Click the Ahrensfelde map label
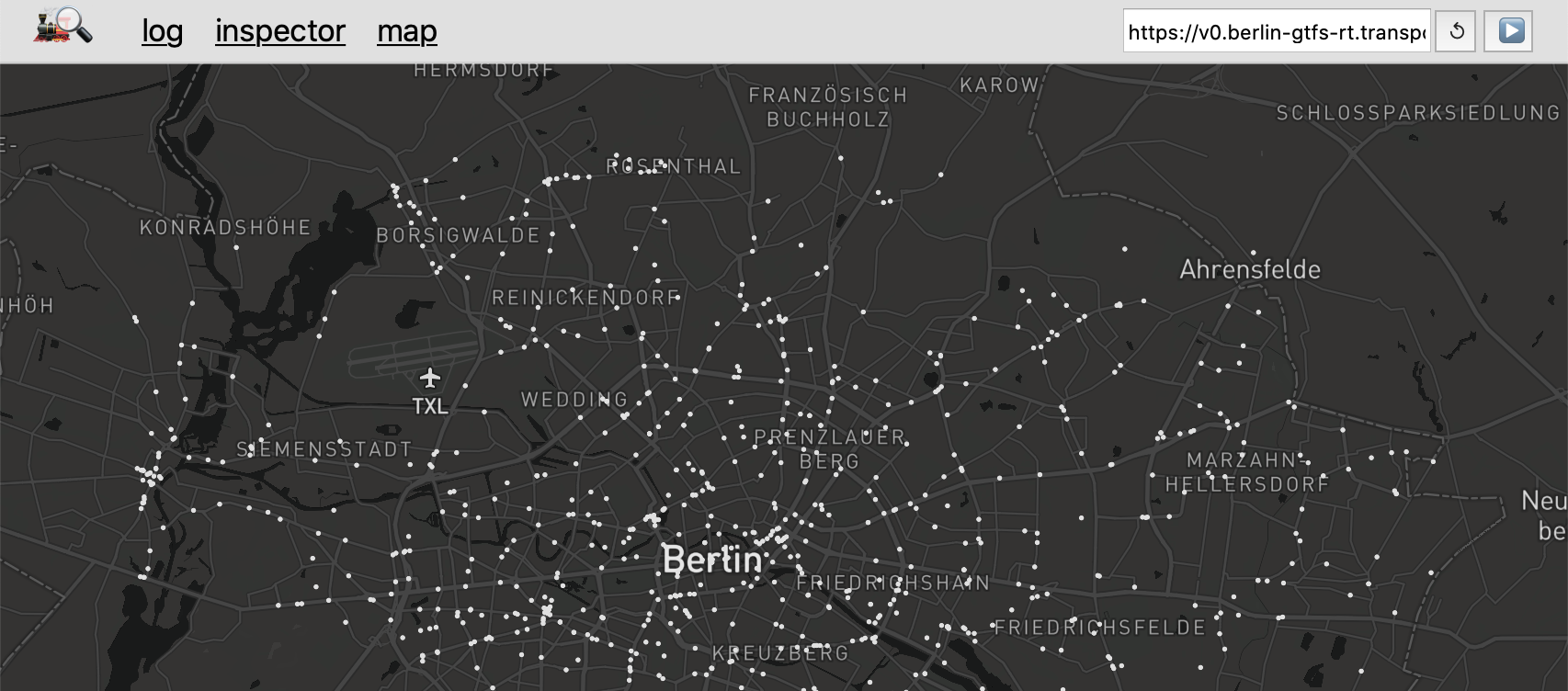Viewport: 1568px width, 691px height. point(1250,269)
